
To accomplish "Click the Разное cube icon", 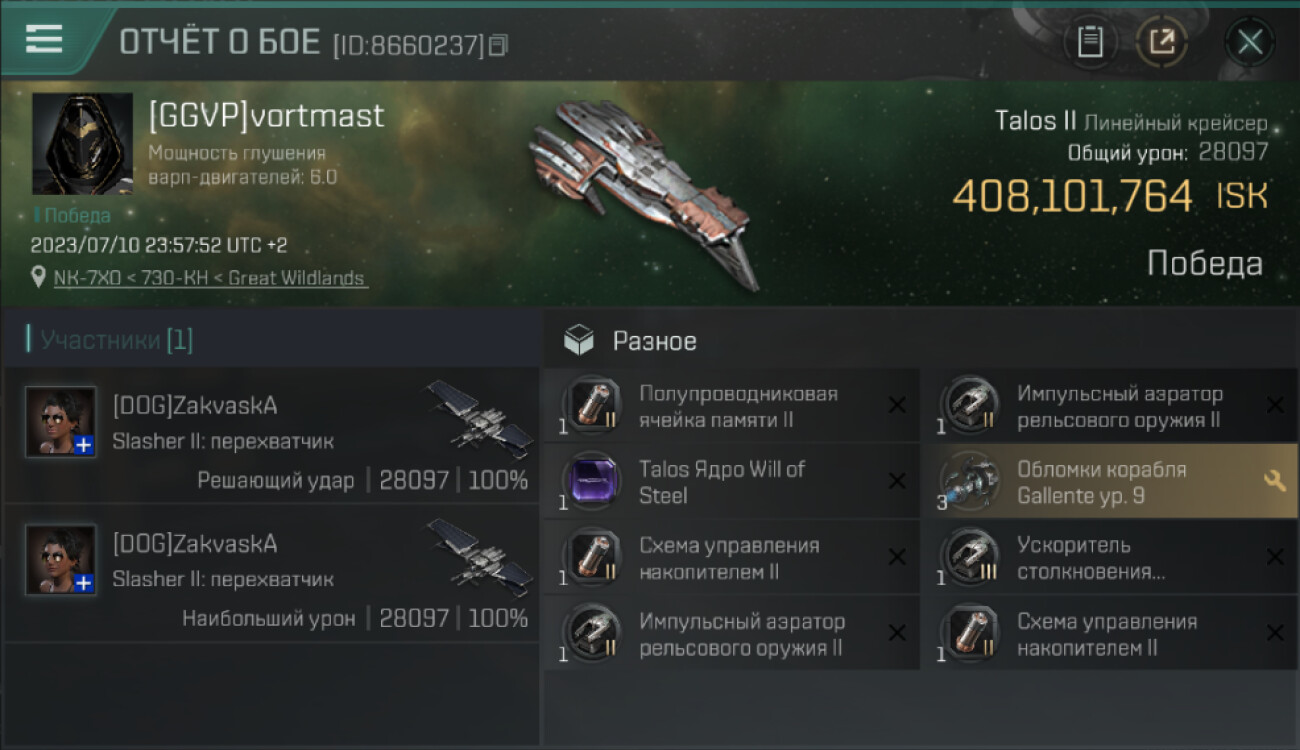I will point(579,340).
